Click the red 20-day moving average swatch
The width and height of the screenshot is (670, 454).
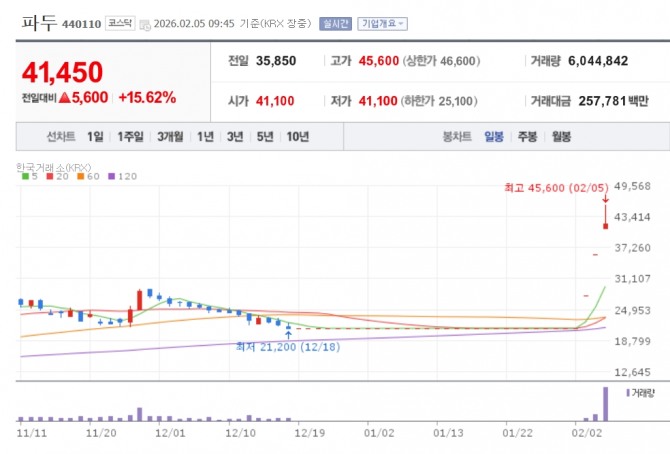pos(50,176)
